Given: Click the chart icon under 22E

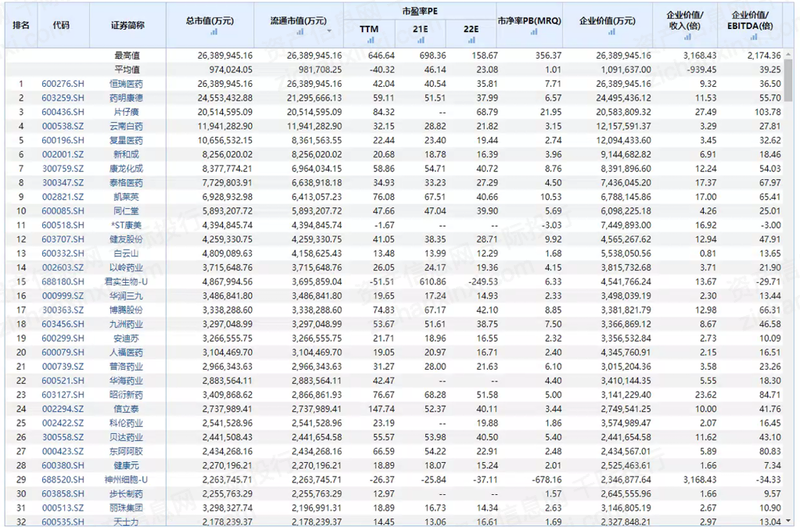Looking at the screenshot, I should coord(471,40).
